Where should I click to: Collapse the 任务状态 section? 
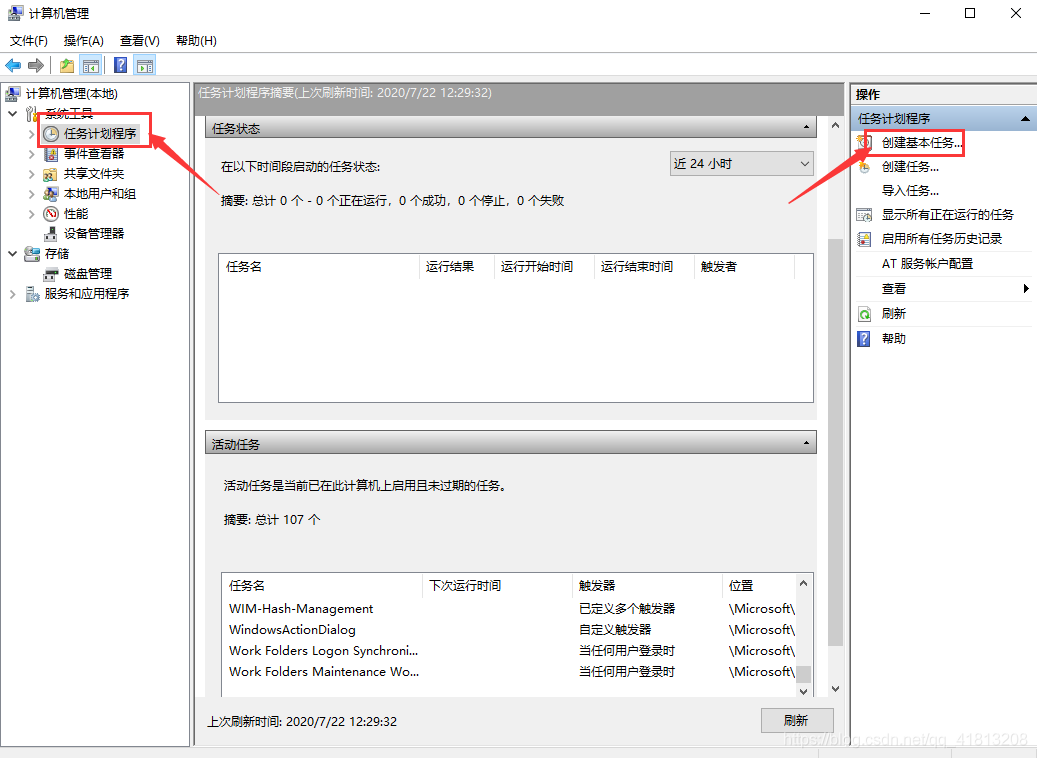(806, 128)
